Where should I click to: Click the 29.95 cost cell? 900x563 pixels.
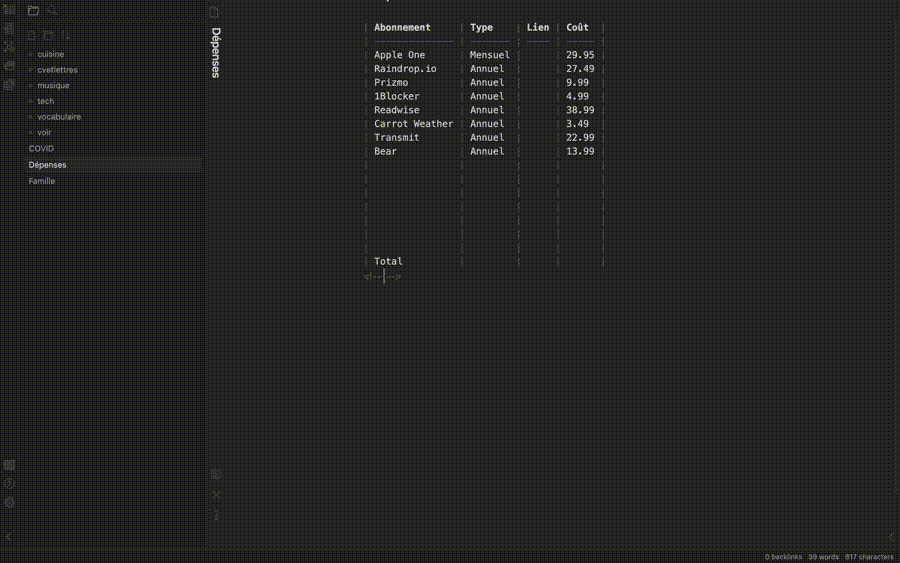(x=580, y=55)
